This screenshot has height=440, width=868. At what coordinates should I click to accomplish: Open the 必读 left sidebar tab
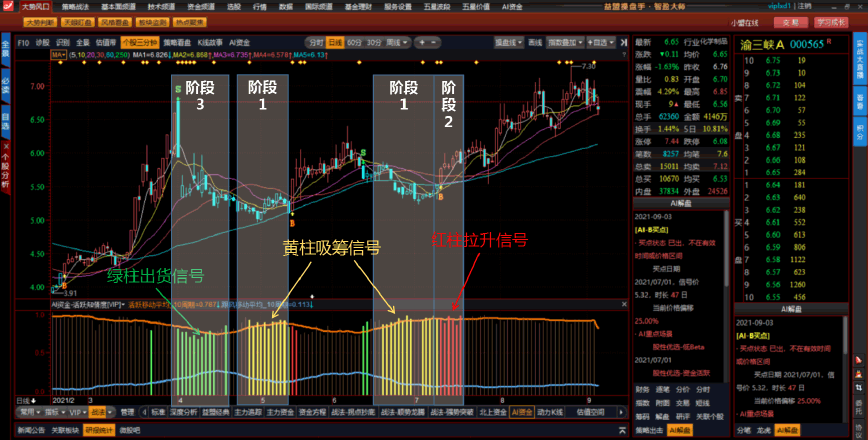pyautogui.click(x=6, y=84)
